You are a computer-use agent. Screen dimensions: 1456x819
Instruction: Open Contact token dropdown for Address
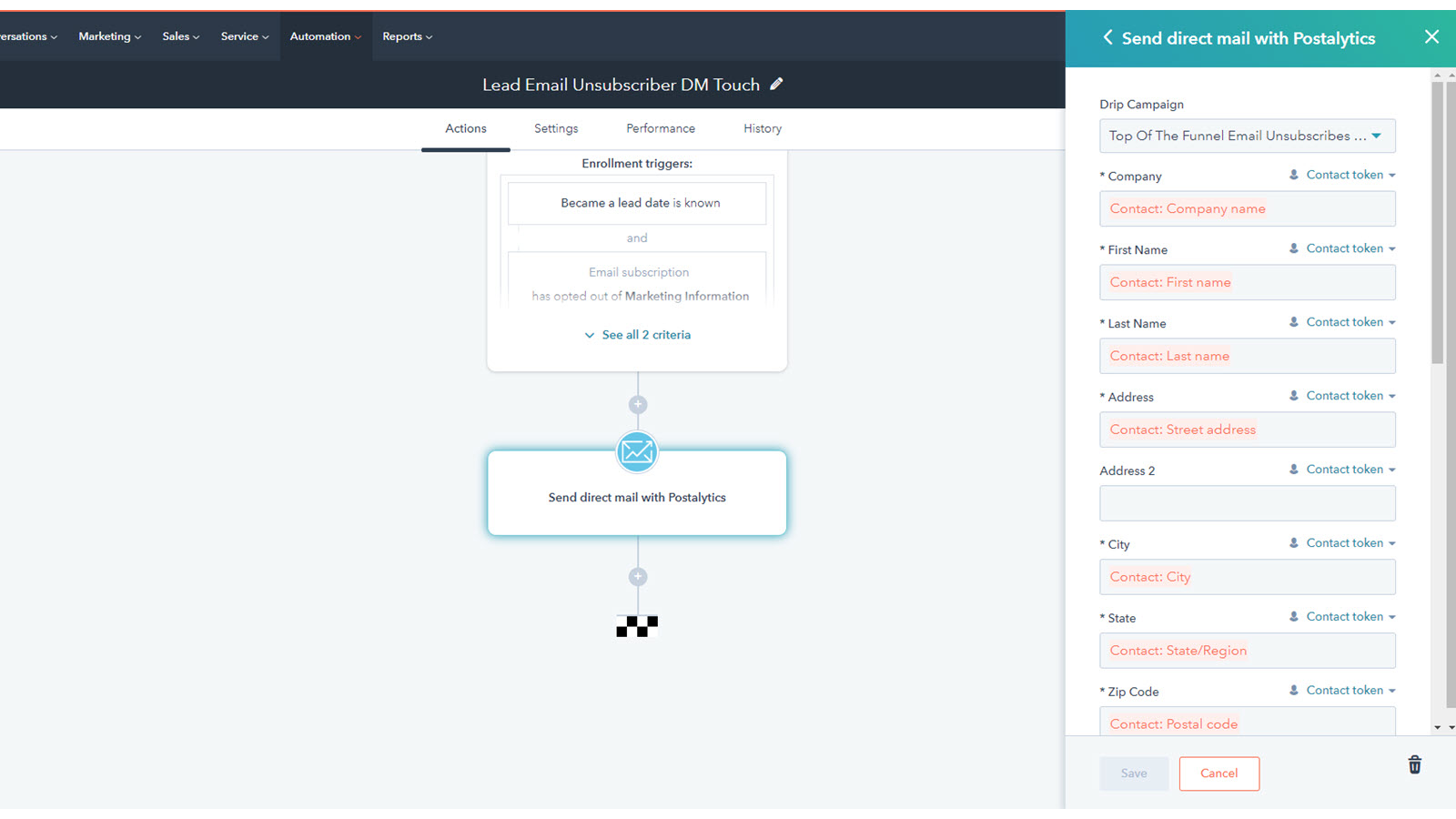pyautogui.click(x=1342, y=396)
